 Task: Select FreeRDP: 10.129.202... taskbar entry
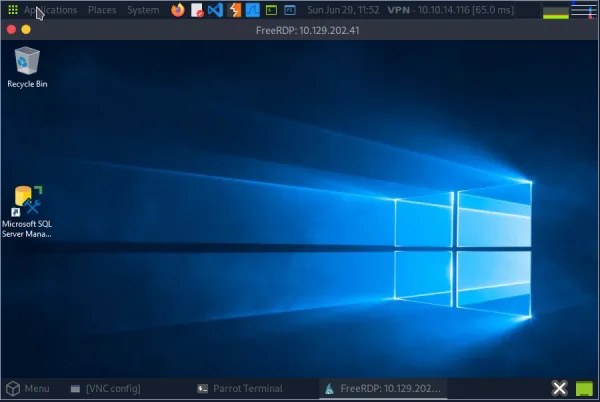[x=383, y=389]
